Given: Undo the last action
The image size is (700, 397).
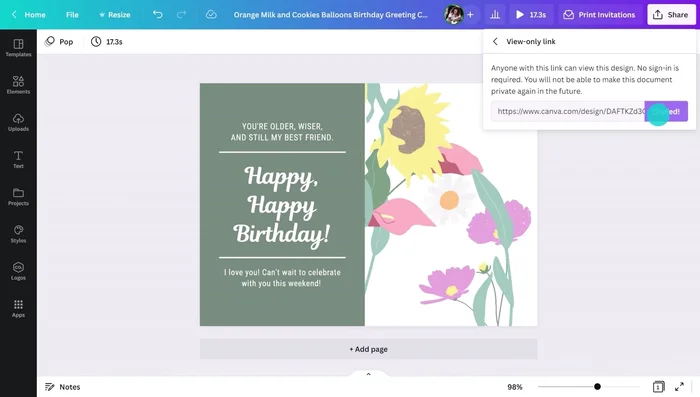Looking at the screenshot, I should coord(158,14).
